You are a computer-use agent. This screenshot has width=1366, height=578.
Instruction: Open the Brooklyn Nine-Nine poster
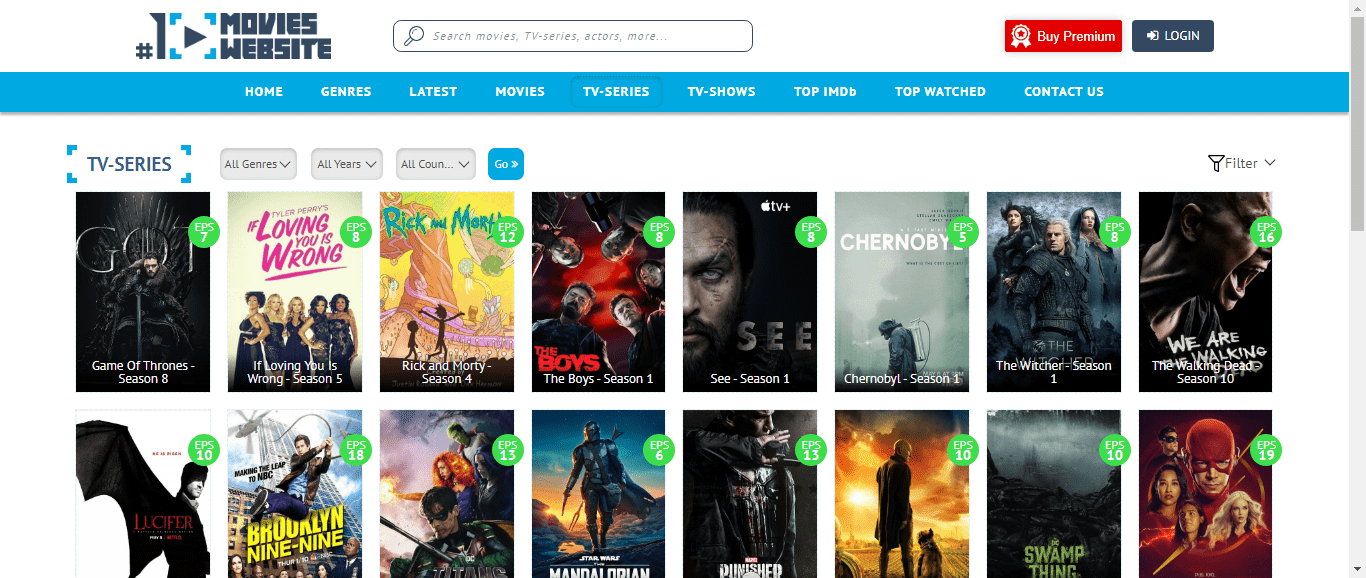tap(295, 494)
